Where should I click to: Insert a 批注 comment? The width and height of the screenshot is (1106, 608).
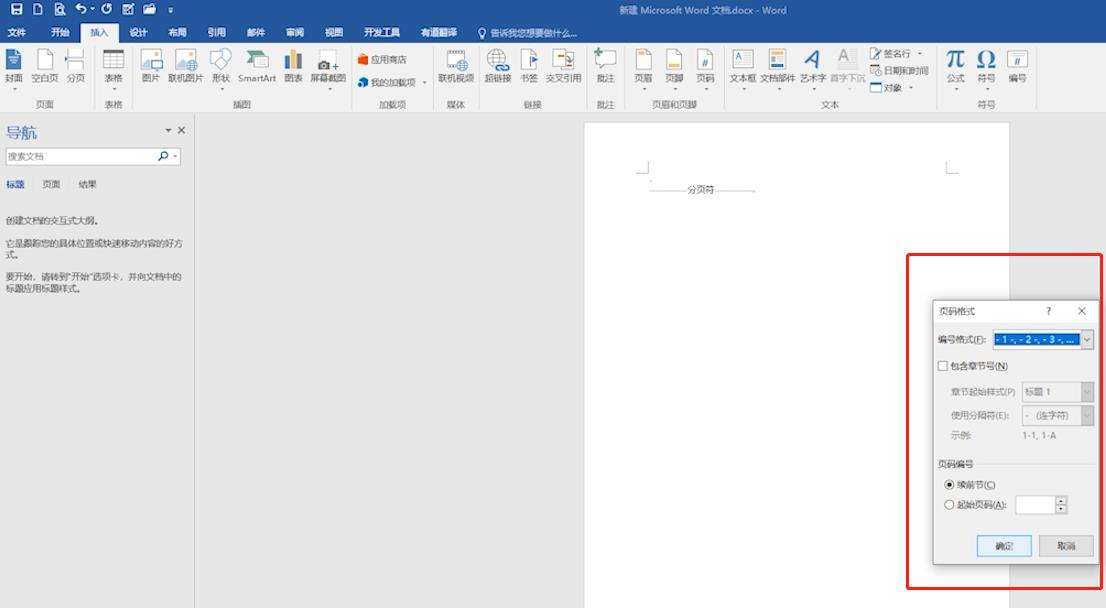point(605,67)
